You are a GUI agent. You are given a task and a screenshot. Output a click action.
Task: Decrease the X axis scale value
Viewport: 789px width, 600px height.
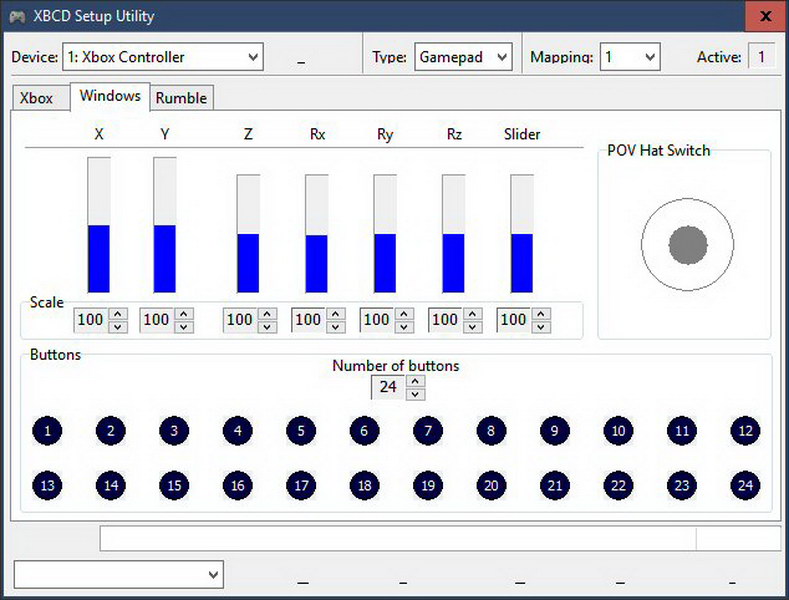[118, 327]
